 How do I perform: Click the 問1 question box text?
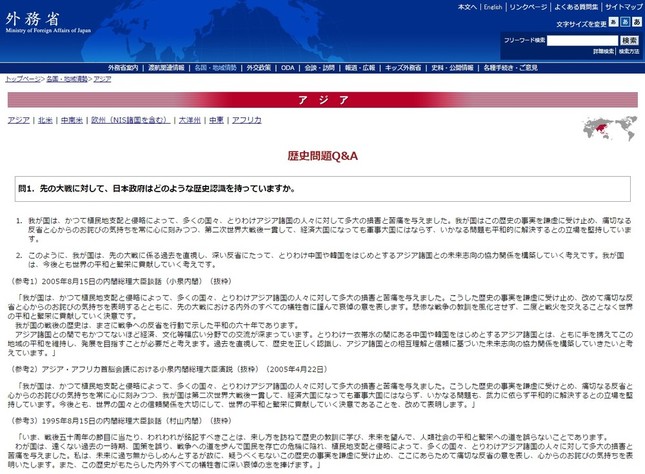(x=157, y=189)
